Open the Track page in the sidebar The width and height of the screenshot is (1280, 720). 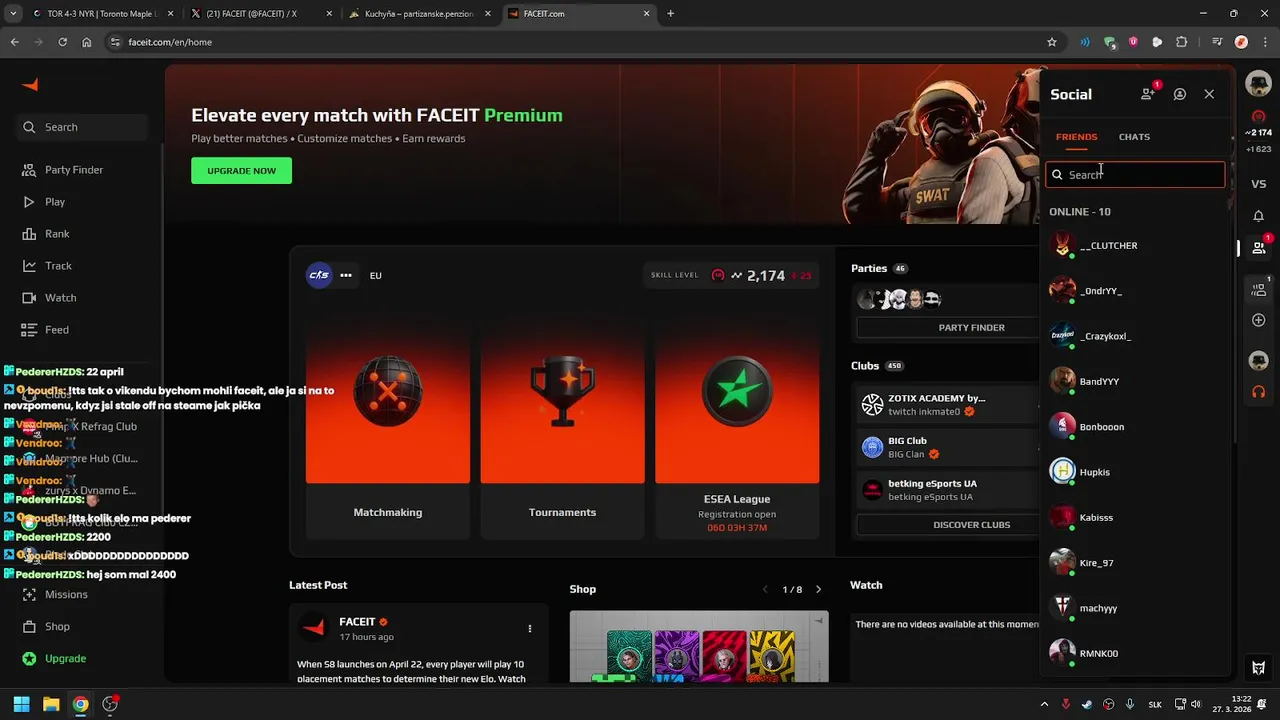[x=47, y=266]
